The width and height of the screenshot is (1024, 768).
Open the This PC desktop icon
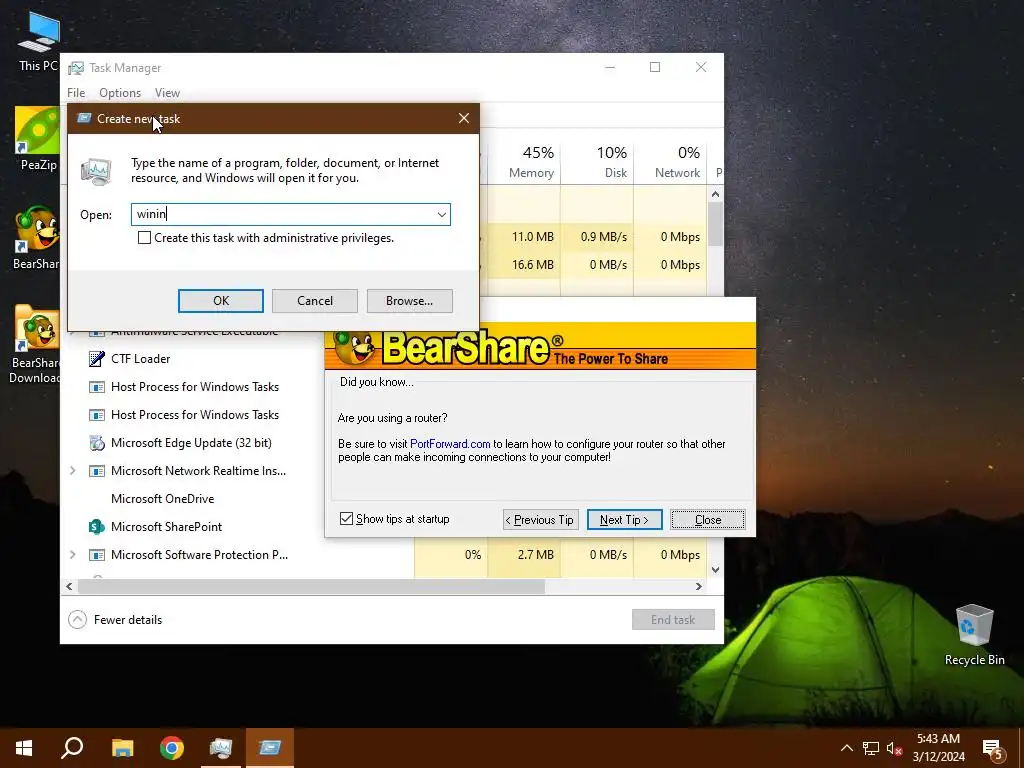pyautogui.click(x=39, y=39)
